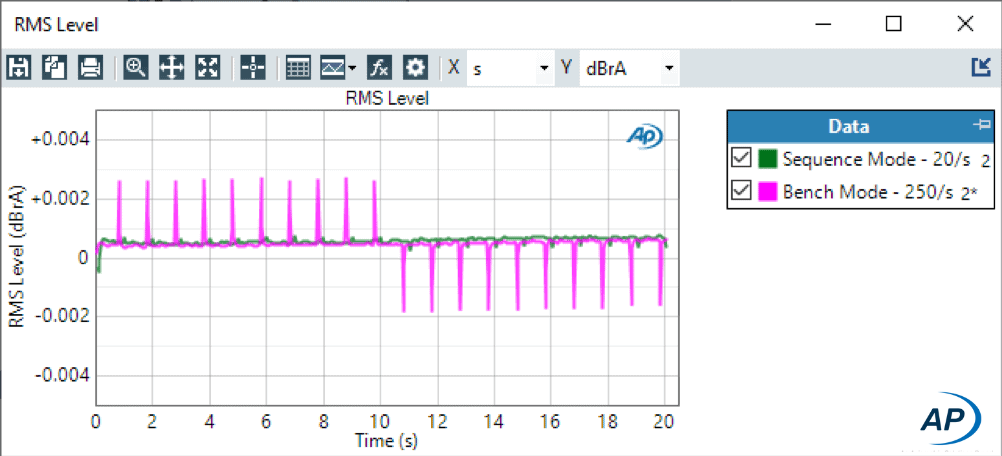This screenshot has width=1002, height=456.
Task: Click the copy graph icon
Action: click(54, 68)
